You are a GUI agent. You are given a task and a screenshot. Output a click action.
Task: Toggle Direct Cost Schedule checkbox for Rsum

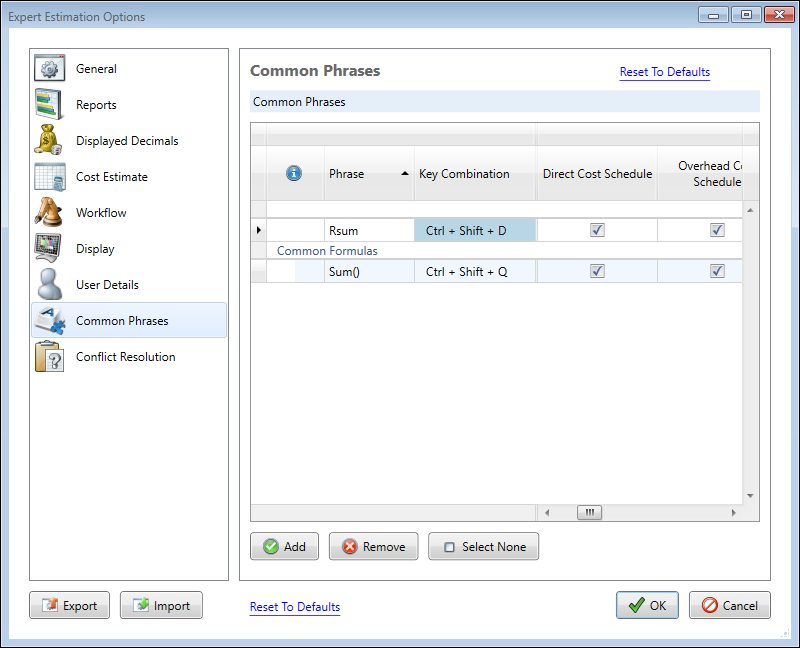(x=597, y=230)
